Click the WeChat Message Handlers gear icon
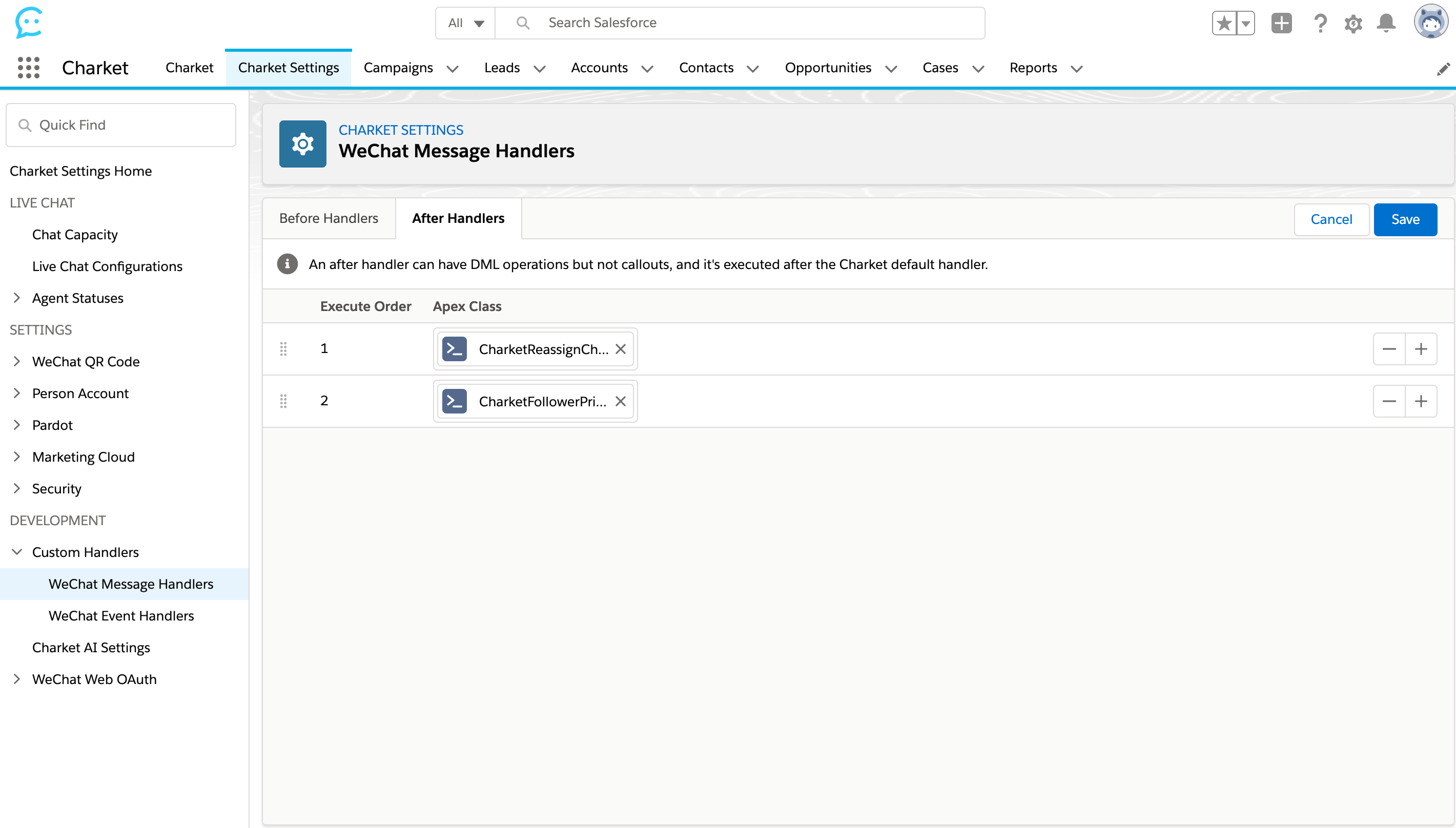This screenshot has height=828, width=1456. pos(302,144)
